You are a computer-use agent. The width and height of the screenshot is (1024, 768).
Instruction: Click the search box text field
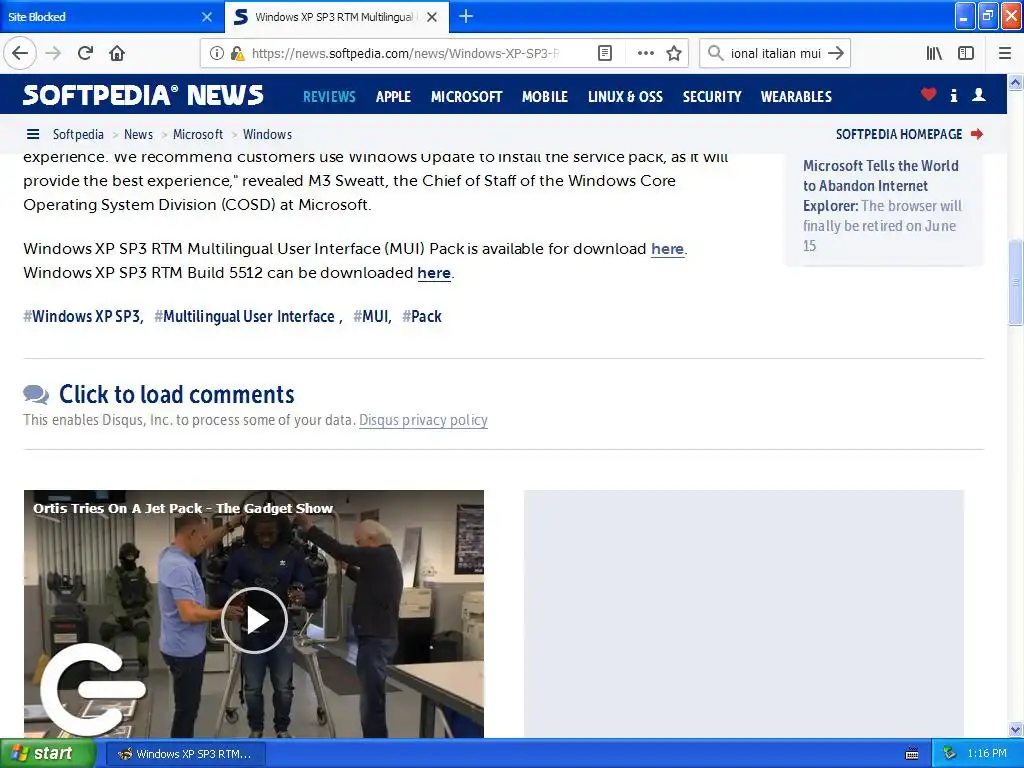click(x=776, y=54)
